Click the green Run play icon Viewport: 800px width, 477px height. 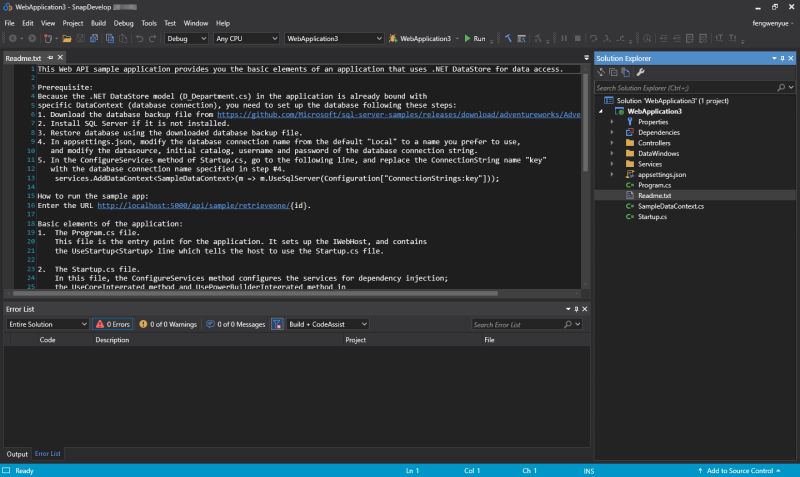coord(467,38)
